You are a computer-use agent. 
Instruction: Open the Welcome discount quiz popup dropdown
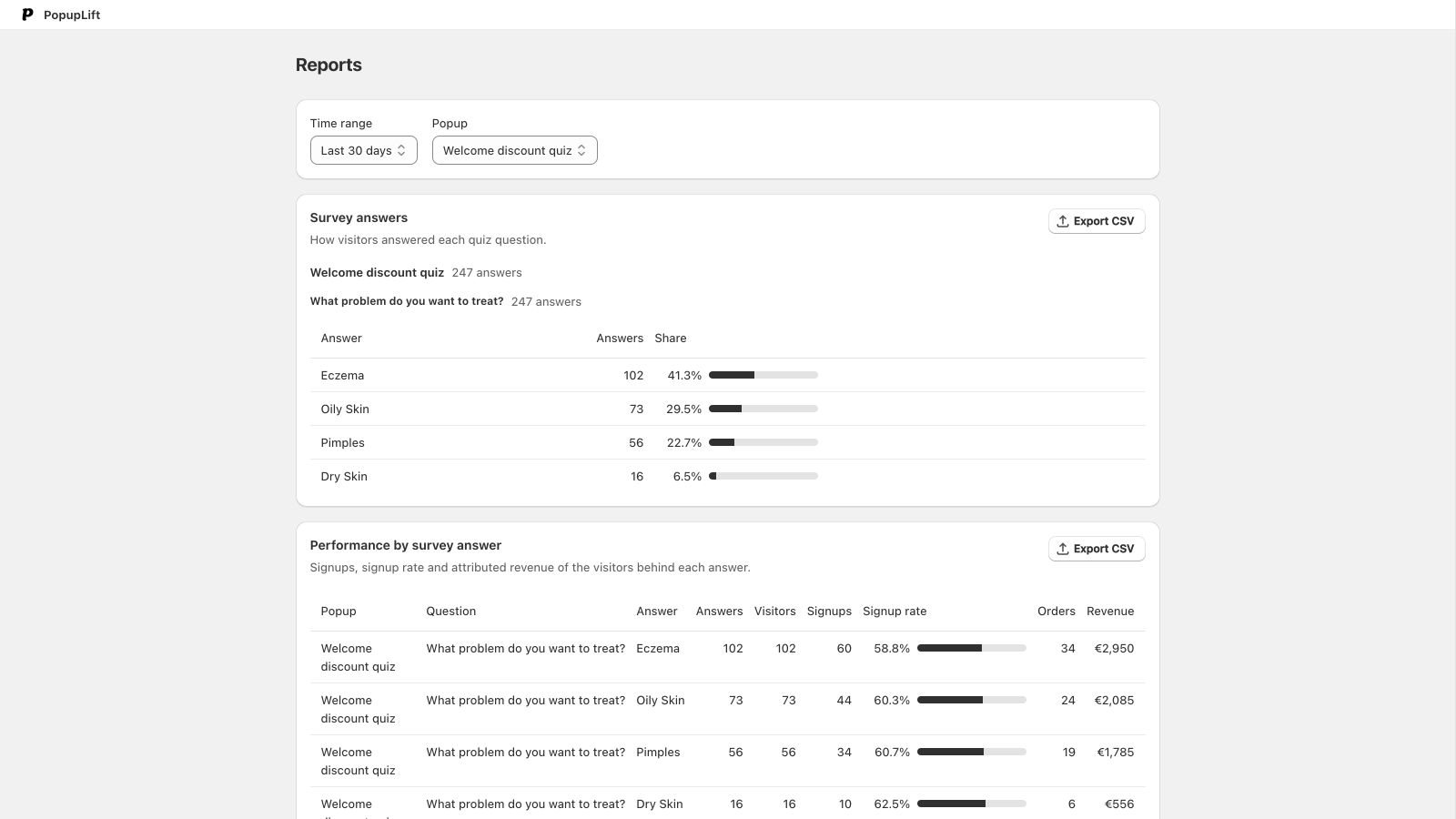coord(514,150)
